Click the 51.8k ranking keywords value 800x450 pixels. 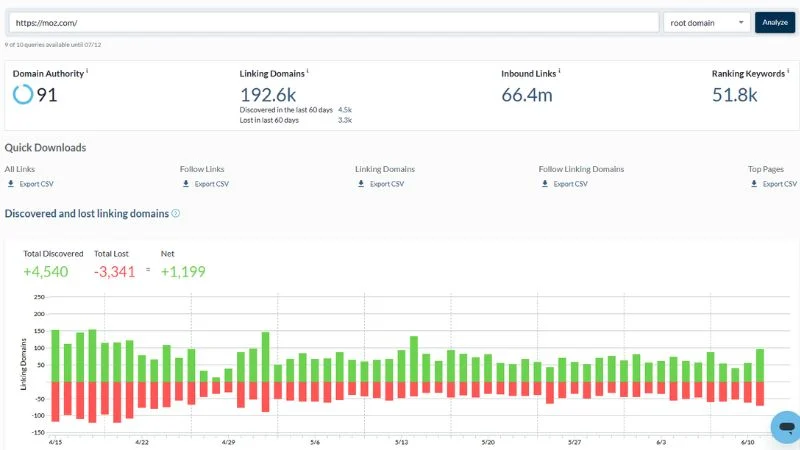tap(735, 95)
